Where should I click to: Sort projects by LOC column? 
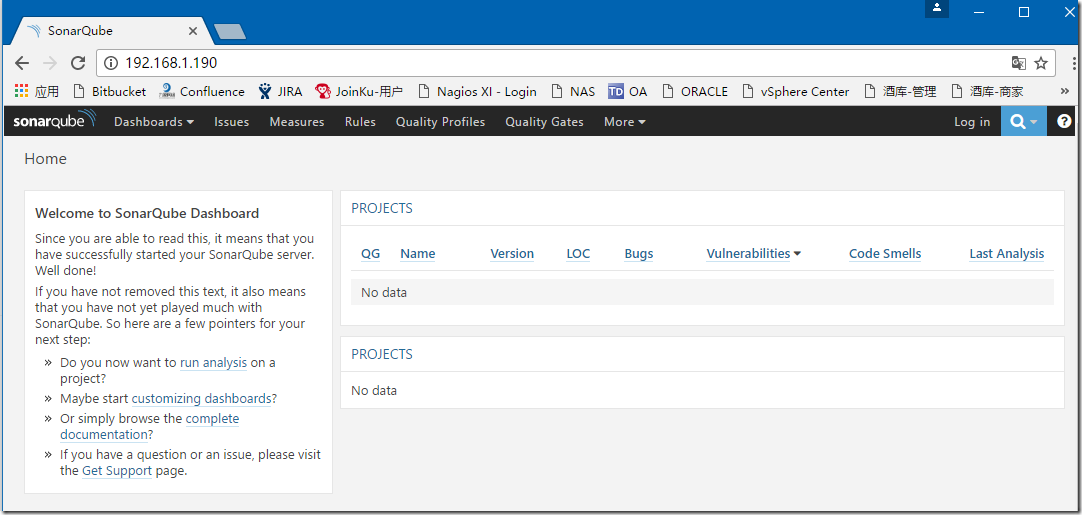click(578, 253)
